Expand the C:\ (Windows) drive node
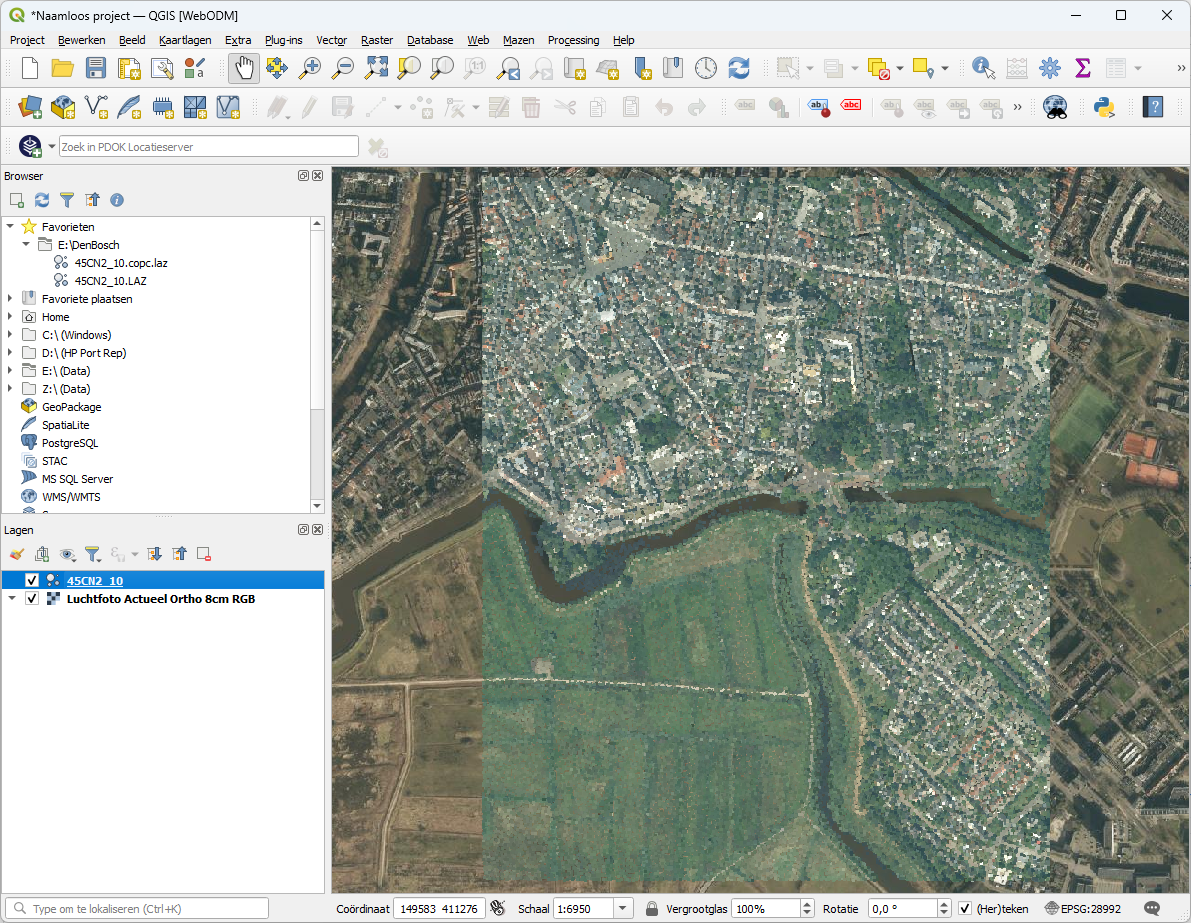The image size is (1191, 923). tap(10, 335)
